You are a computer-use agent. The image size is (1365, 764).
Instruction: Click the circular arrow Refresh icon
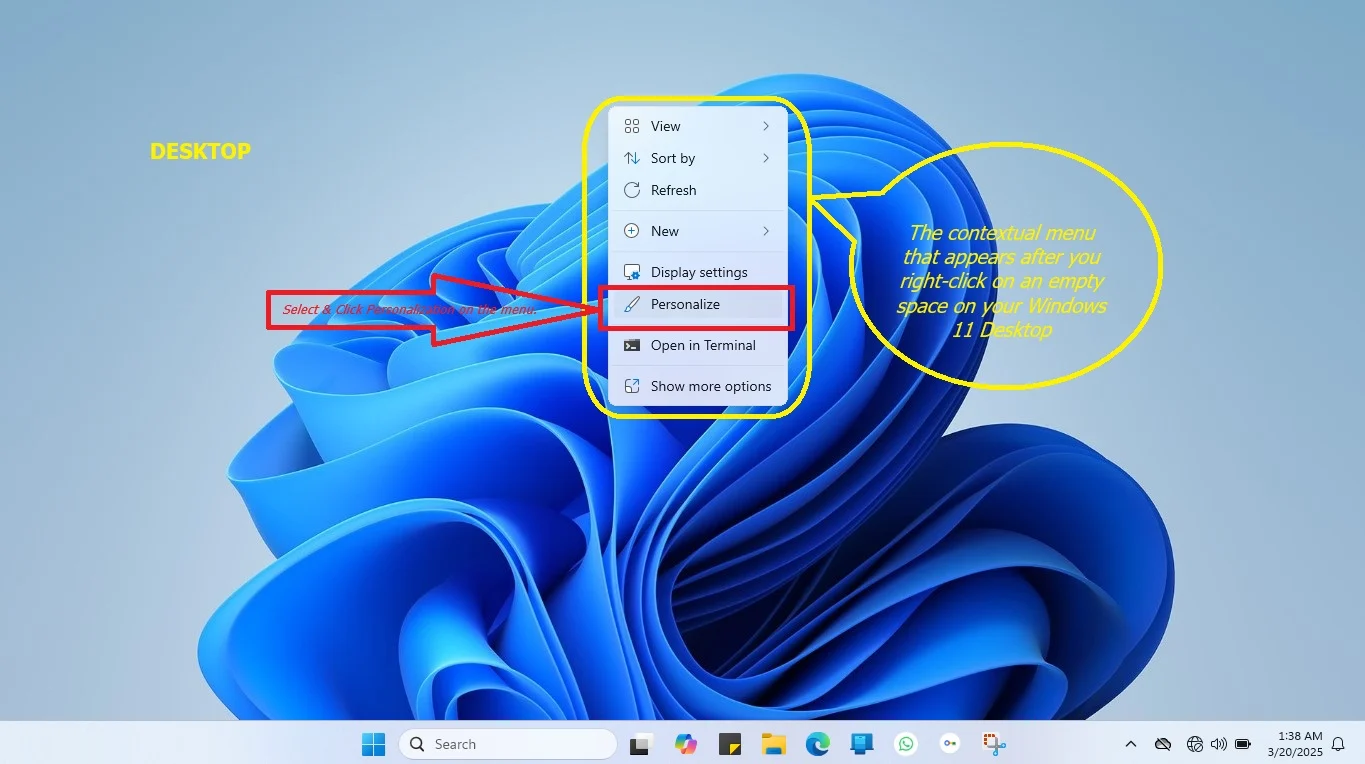coord(632,190)
